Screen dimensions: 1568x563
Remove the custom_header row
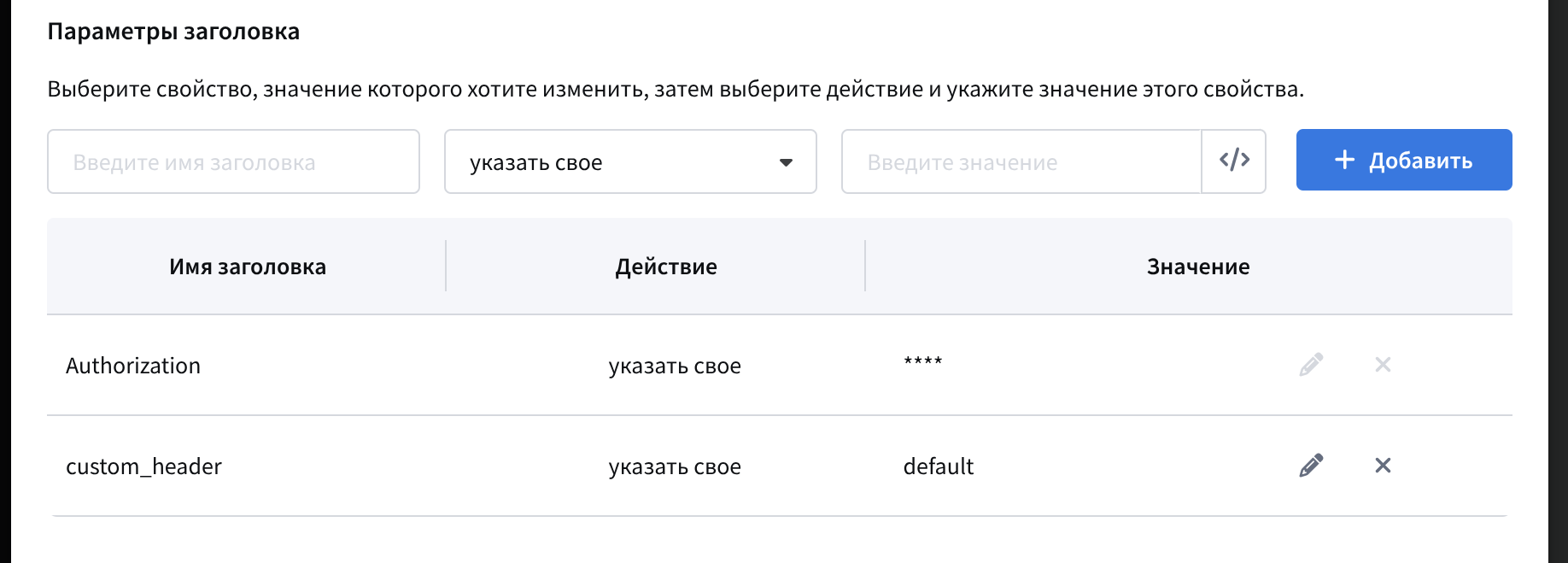pos(1383,466)
